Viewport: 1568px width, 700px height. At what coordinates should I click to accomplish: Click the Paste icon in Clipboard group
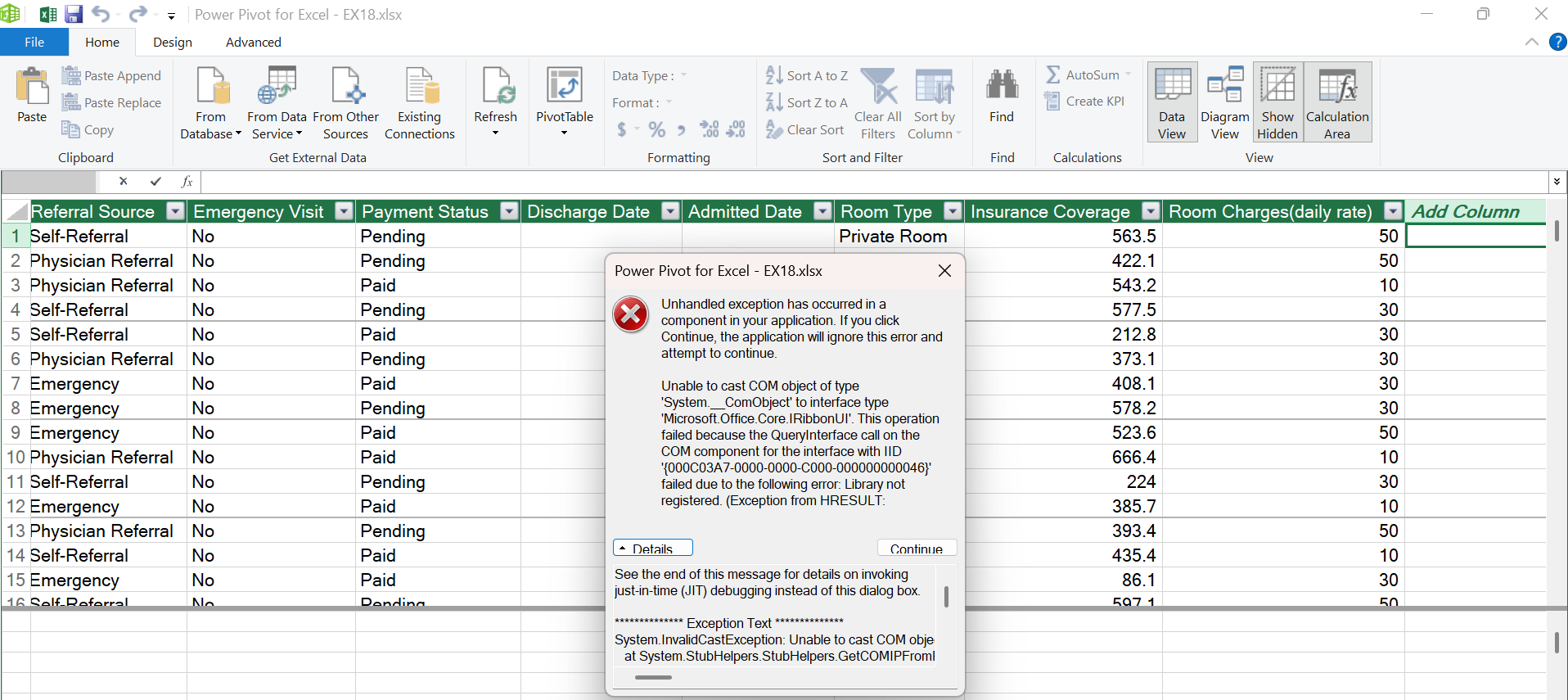tap(32, 88)
